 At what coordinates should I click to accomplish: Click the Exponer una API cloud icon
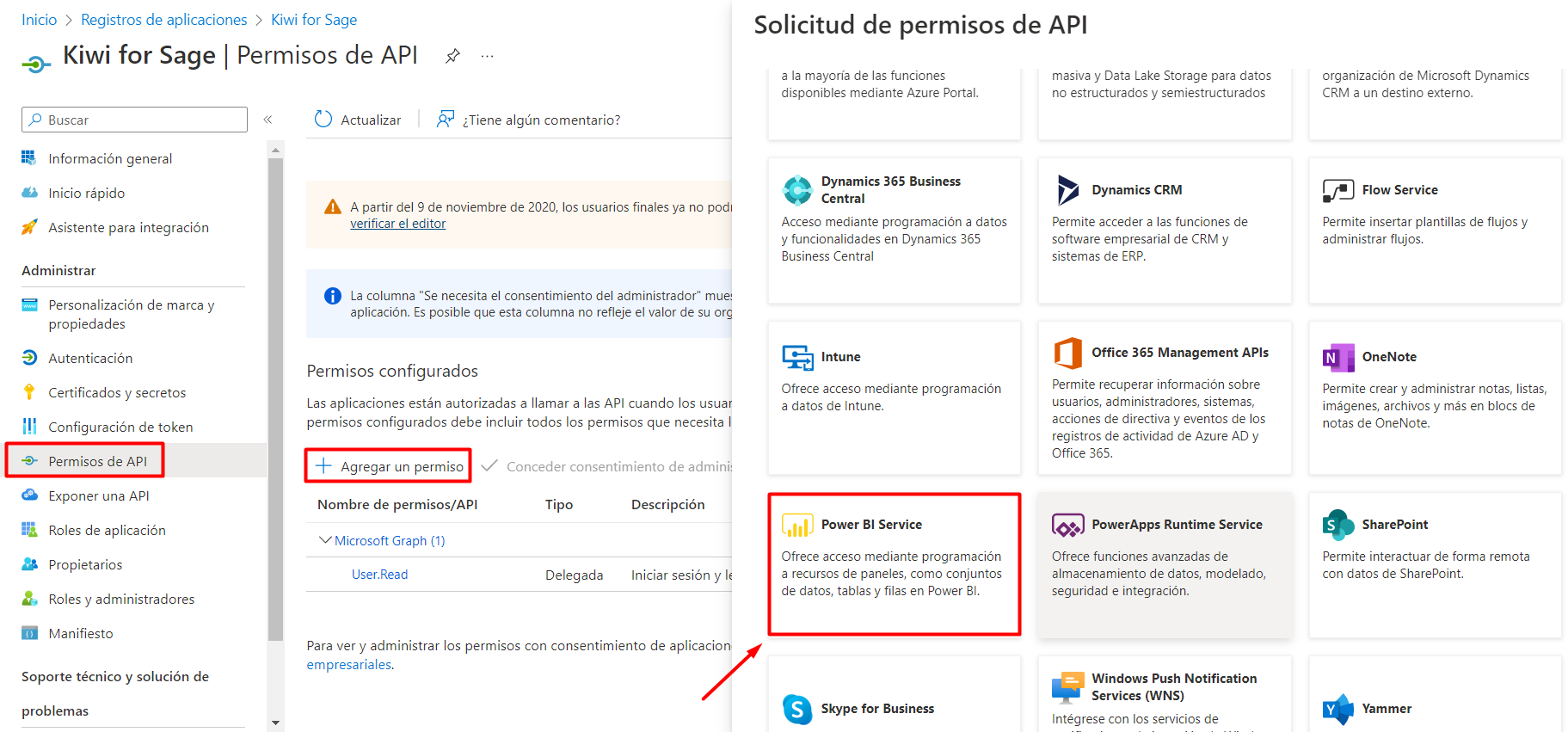click(29, 495)
